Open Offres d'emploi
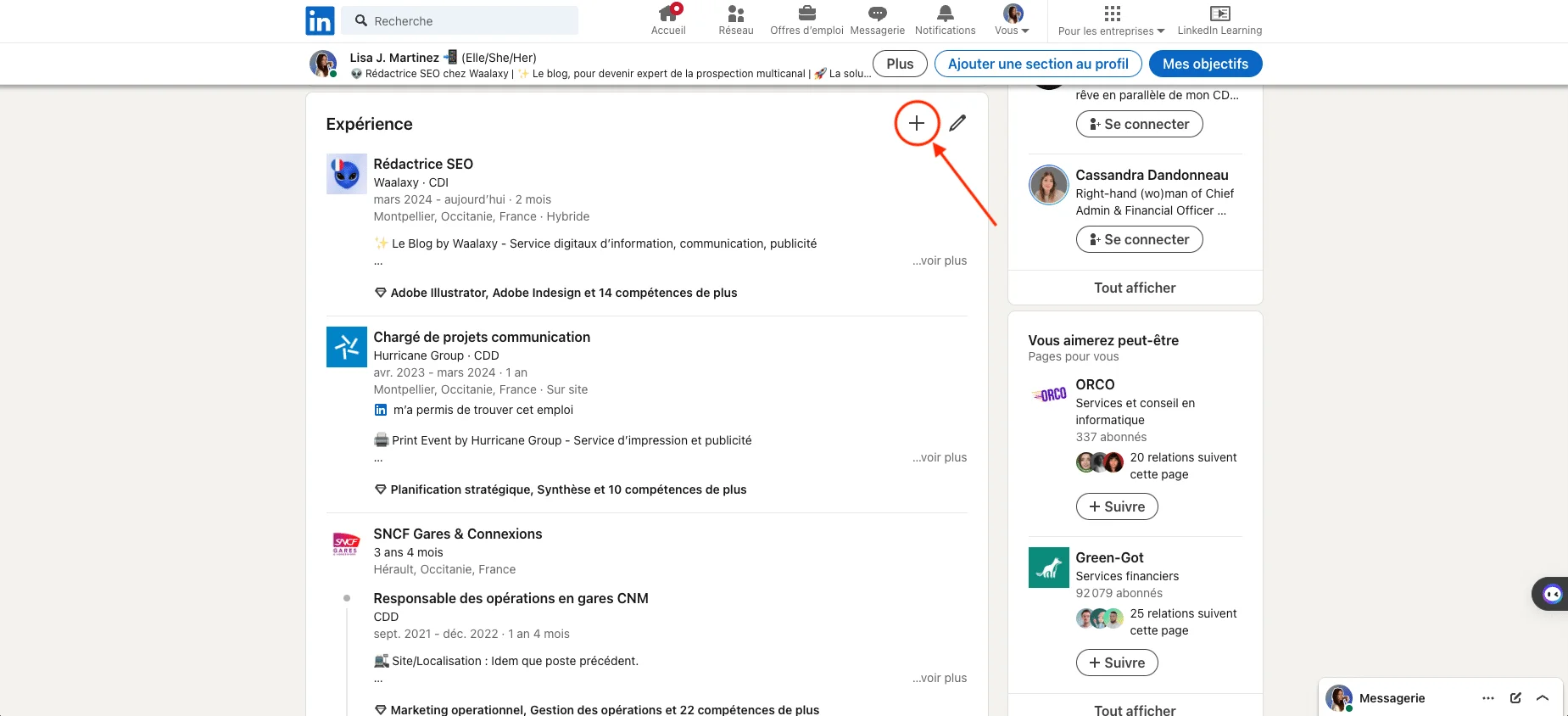The height and width of the screenshot is (716, 1568). [x=806, y=20]
